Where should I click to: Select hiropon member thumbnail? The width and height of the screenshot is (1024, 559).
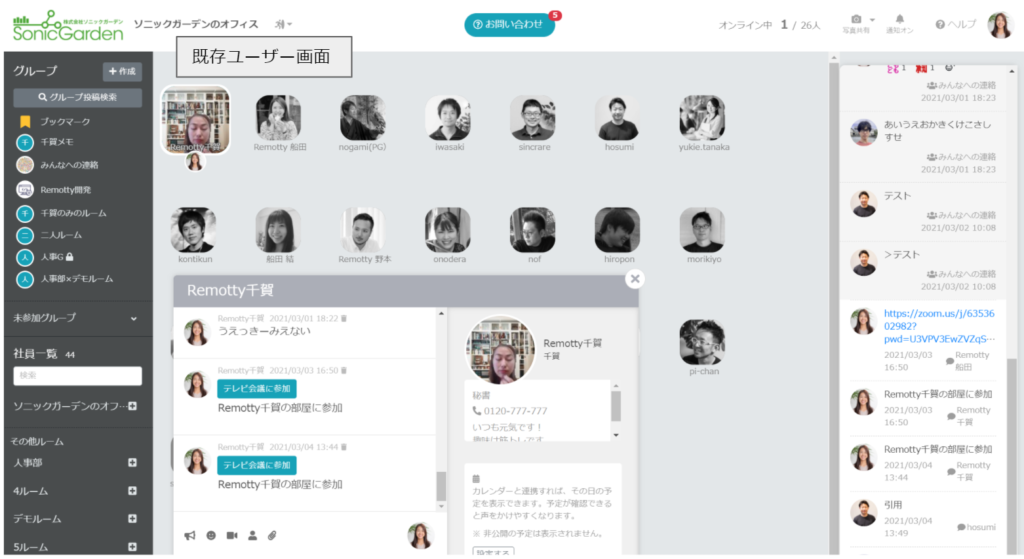tap(618, 230)
